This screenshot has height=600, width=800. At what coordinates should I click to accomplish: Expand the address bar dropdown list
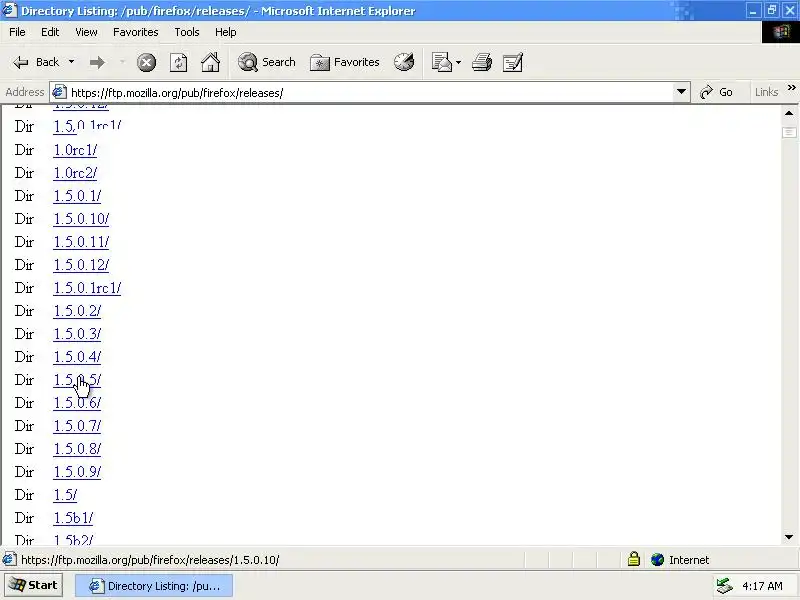tap(681, 92)
